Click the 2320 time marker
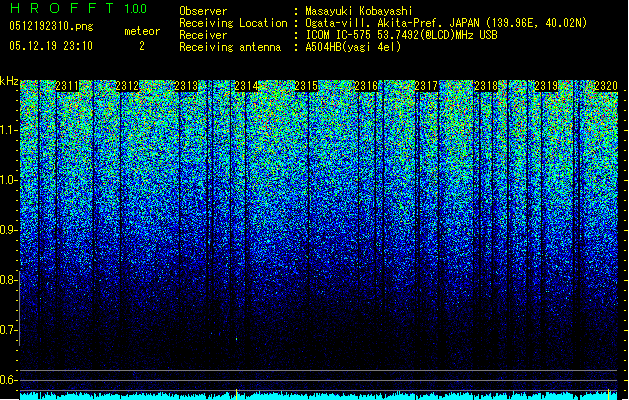This screenshot has height=400, width=629. pyautogui.click(x=606, y=86)
